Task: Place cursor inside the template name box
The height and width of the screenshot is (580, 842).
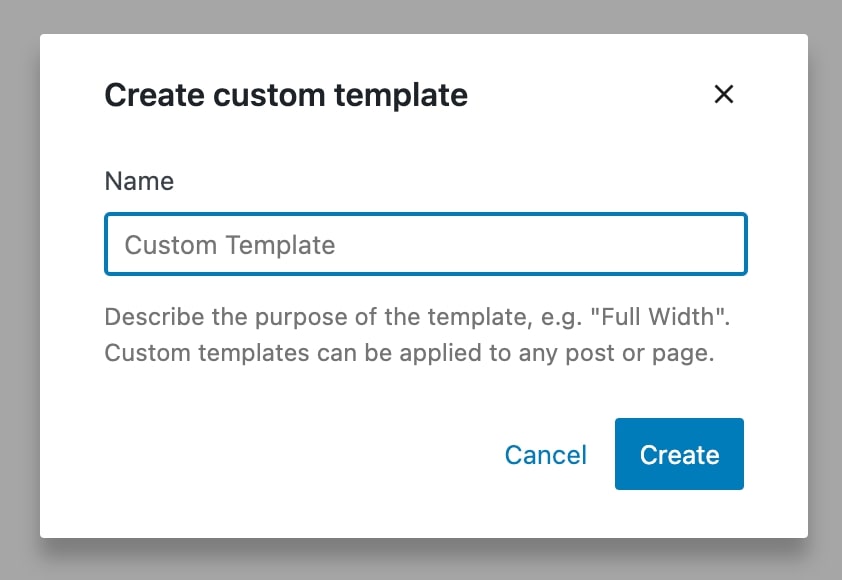Action: click(425, 244)
